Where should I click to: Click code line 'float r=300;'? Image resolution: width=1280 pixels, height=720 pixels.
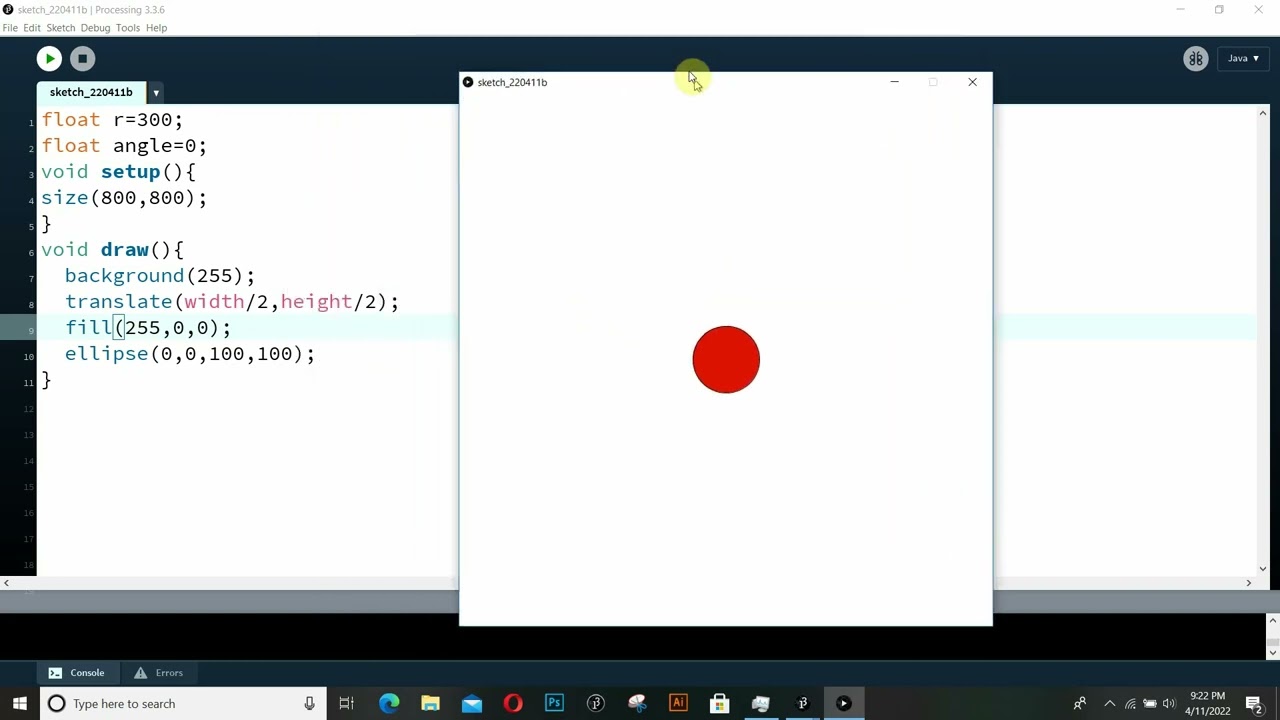click(112, 120)
